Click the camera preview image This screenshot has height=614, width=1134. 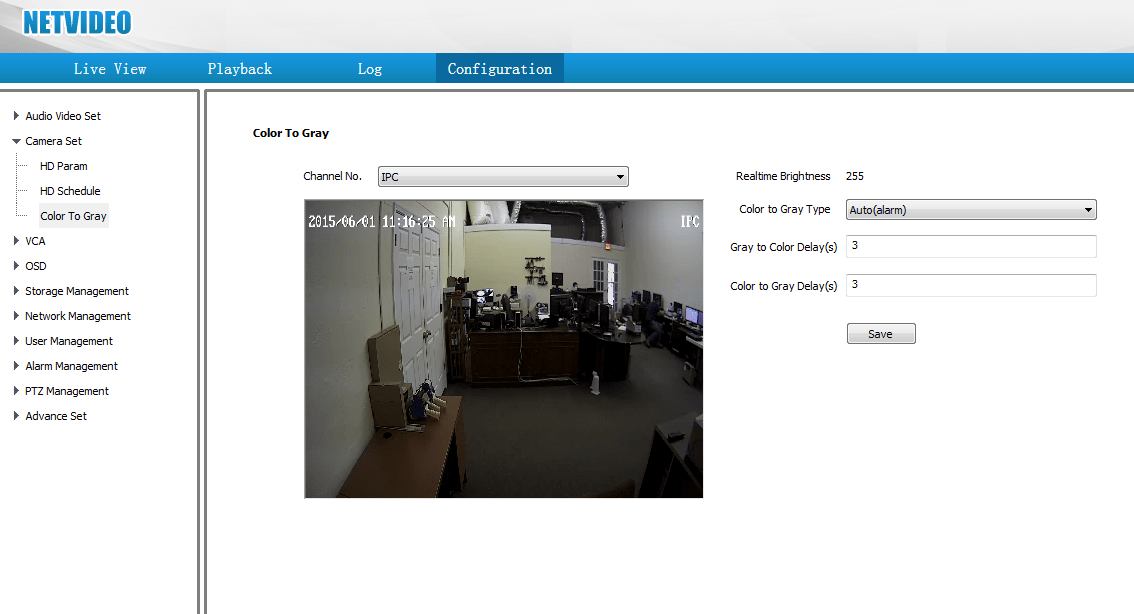coord(503,349)
